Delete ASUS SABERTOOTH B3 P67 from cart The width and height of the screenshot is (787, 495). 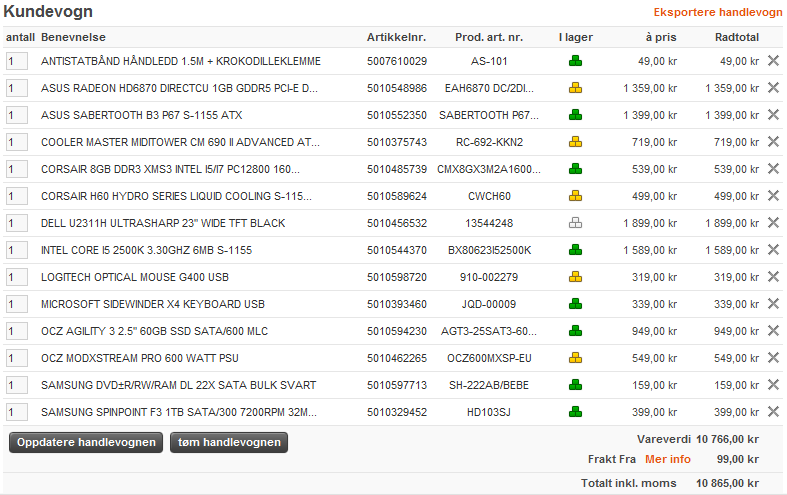773,115
